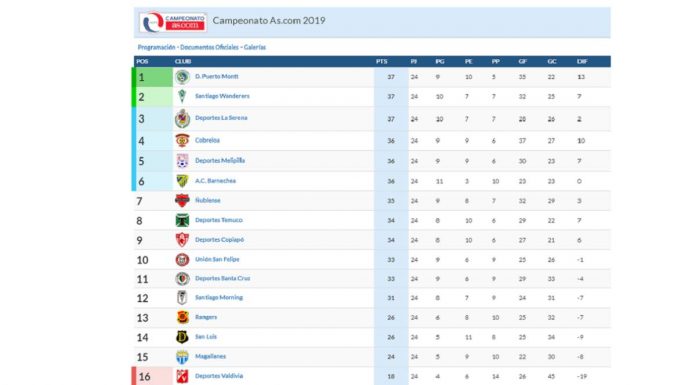Click the A.C. Barnechea crest

(182, 181)
